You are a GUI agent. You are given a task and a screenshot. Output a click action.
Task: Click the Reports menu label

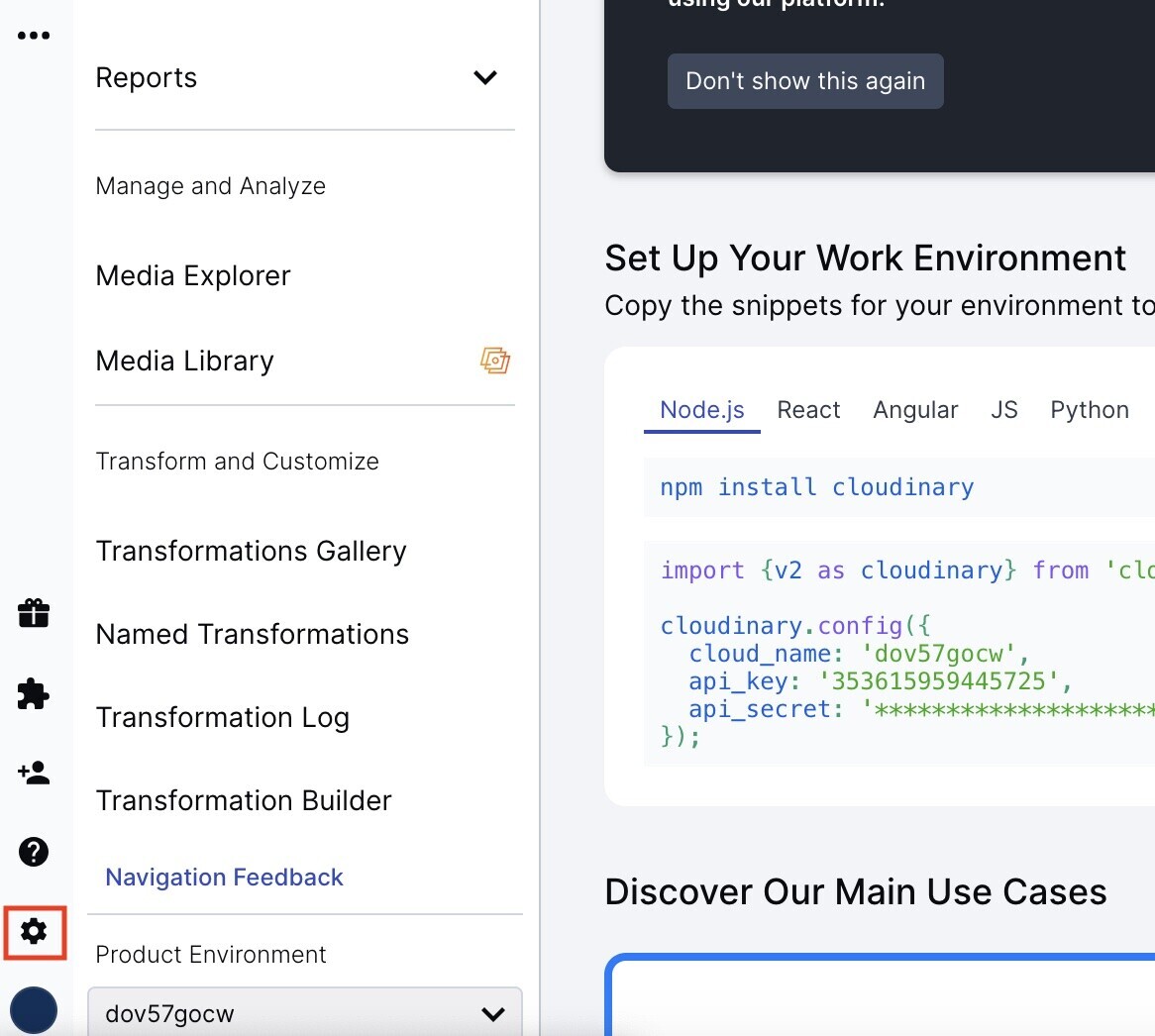tap(147, 77)
